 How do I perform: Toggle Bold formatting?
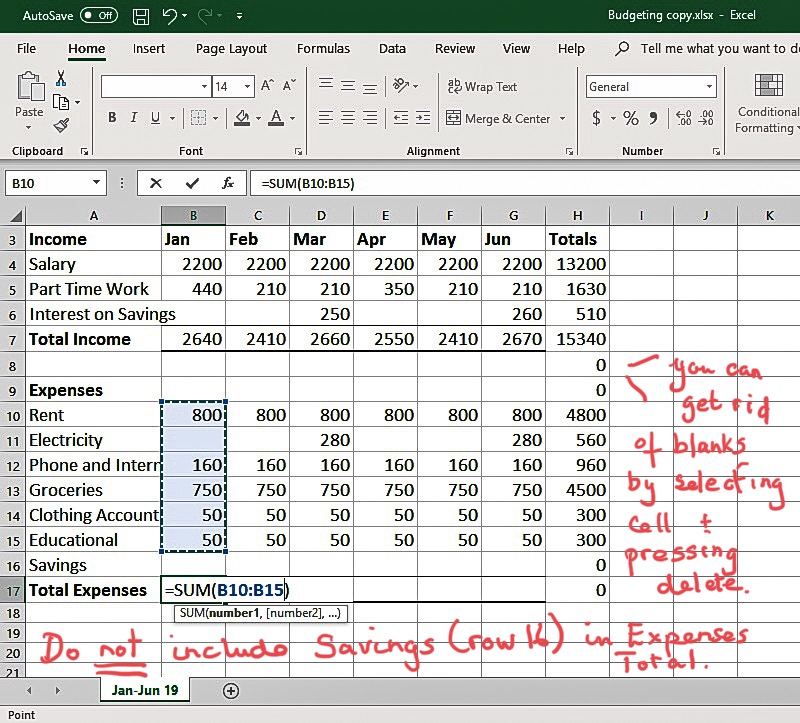(x=112, y=117)
